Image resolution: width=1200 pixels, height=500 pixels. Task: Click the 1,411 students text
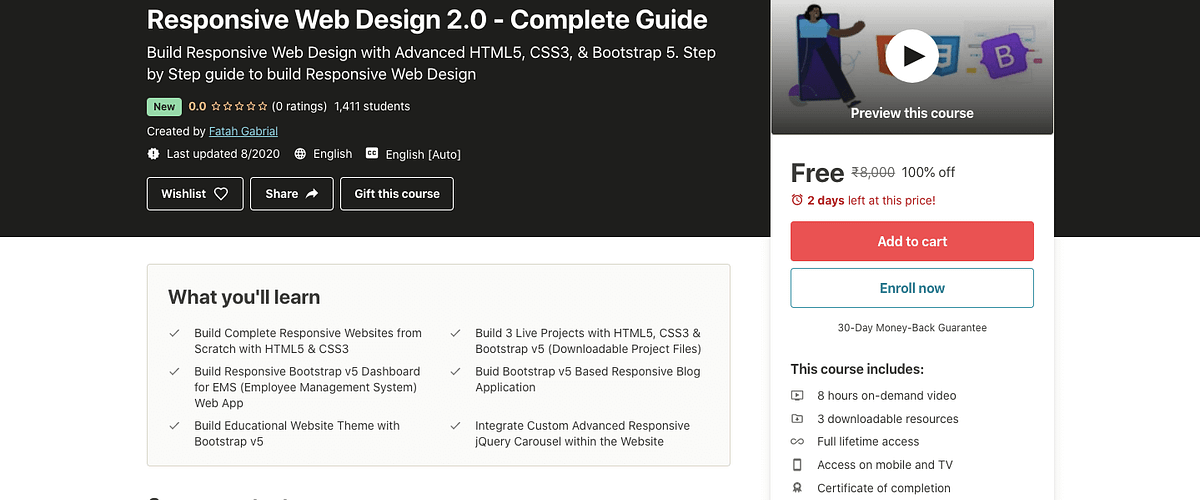click(372, 106)
